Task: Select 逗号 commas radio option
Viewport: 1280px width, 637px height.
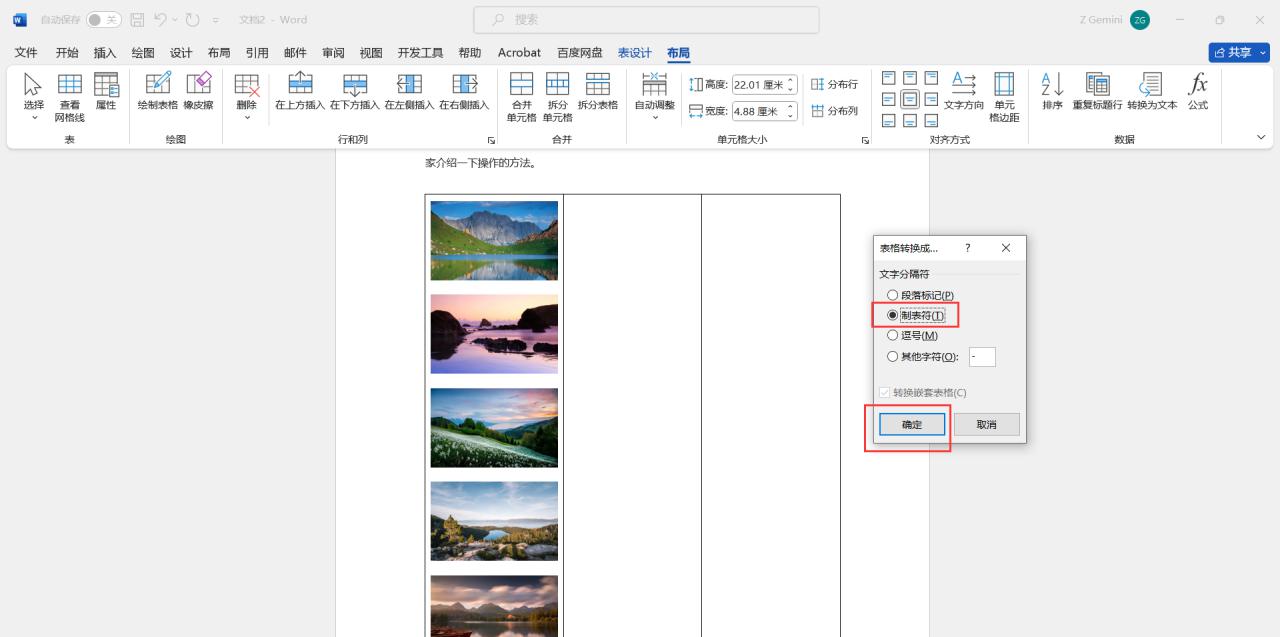Action: click(x=893, y=336)
